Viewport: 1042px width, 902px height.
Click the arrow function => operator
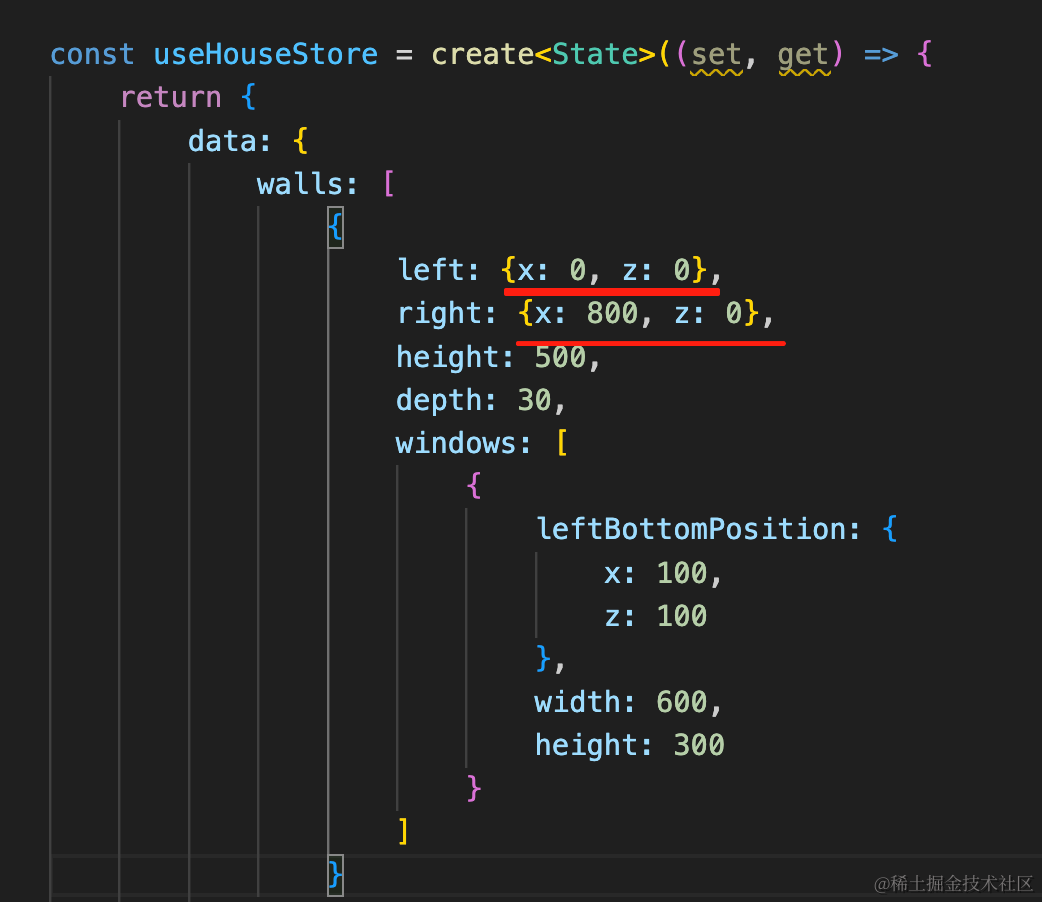coord(881,54)
